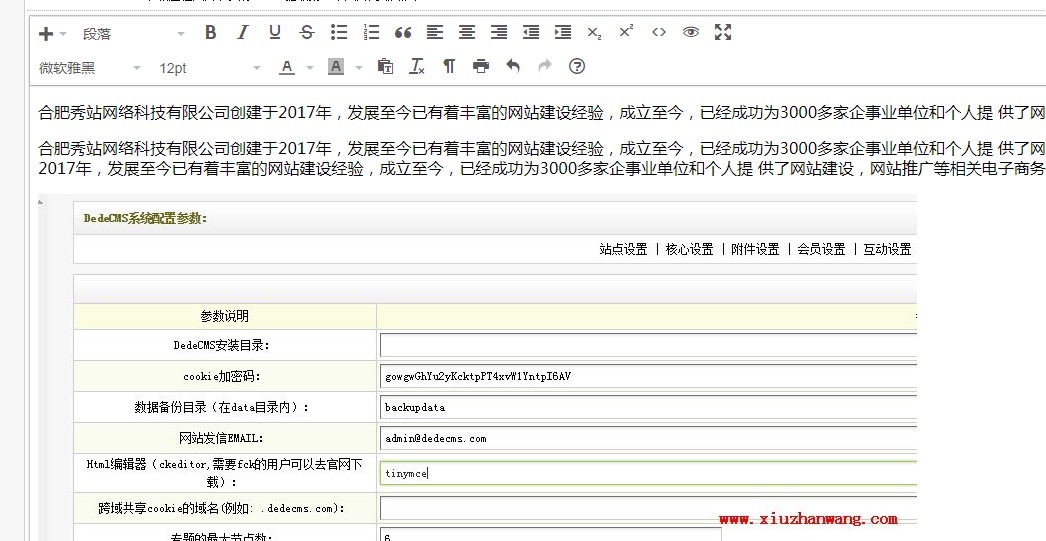Print the editor content

pos(481,67)
